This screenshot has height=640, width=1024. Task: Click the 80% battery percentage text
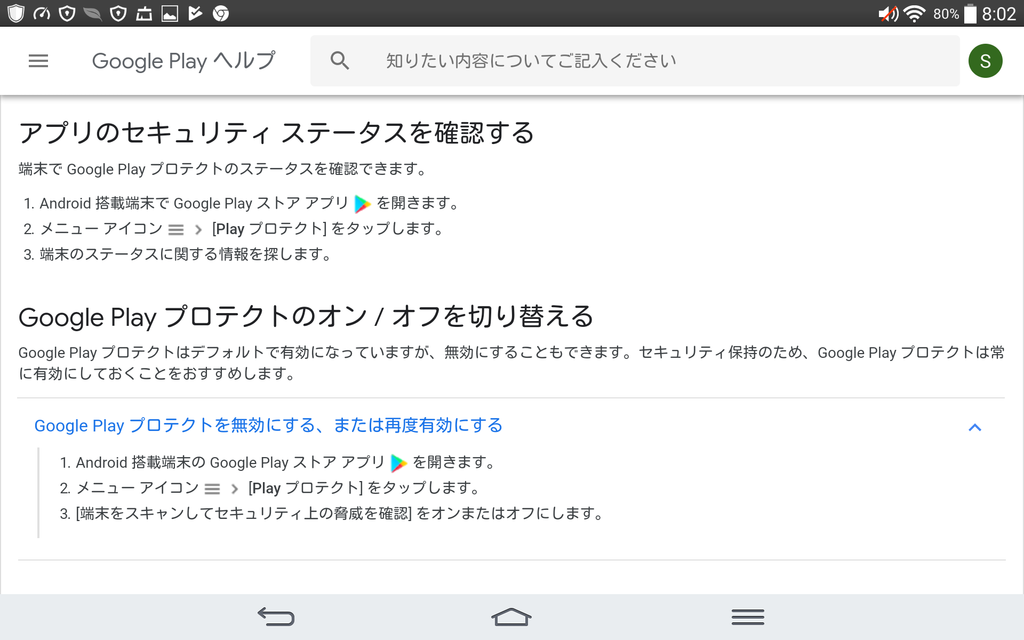[x=946, y=14]
